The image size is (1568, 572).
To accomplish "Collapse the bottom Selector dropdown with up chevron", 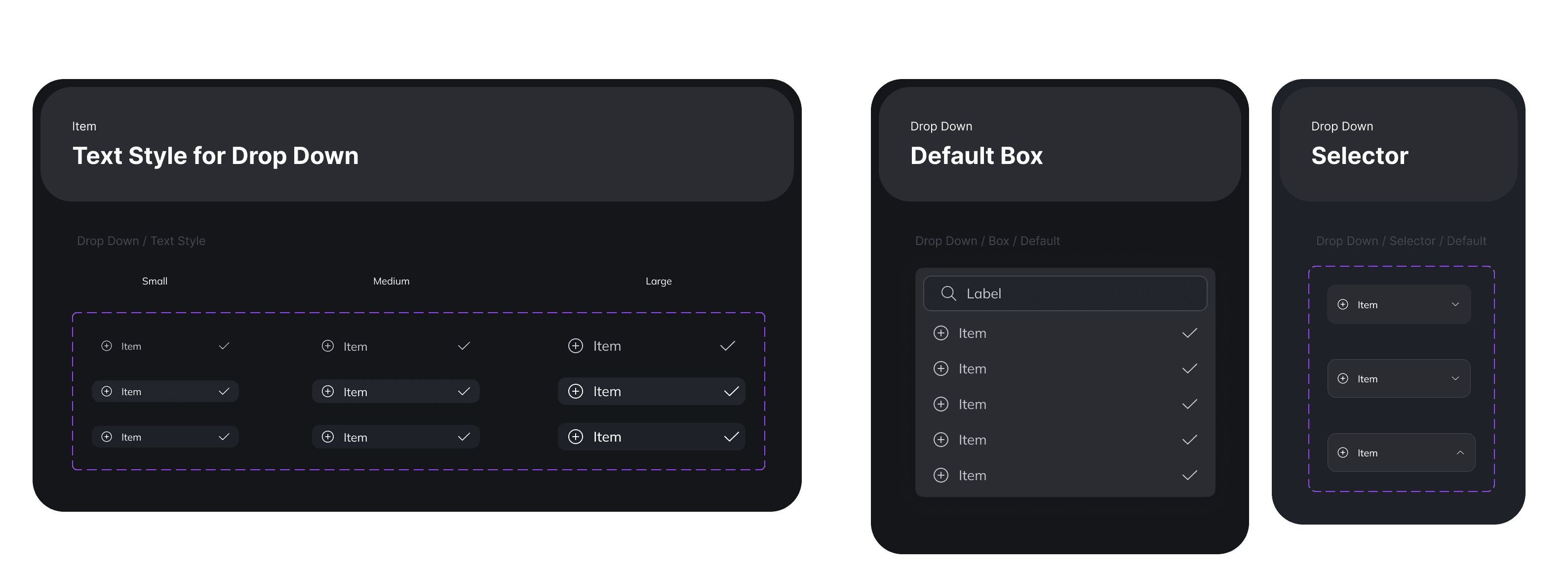I will [1460, 452].
